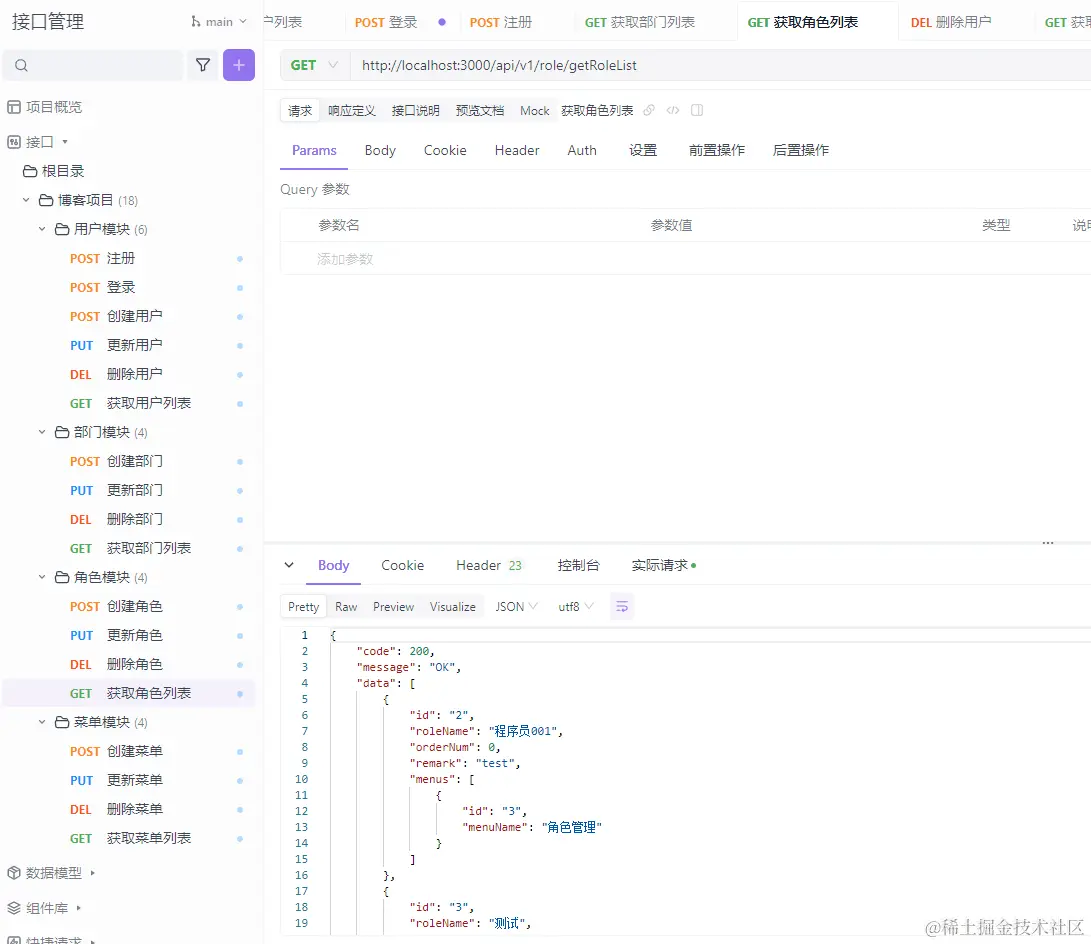Viewport: 1091px width, 944px height.
Task: Click the 接口 section icon
Action: click(x=14, y=142)
